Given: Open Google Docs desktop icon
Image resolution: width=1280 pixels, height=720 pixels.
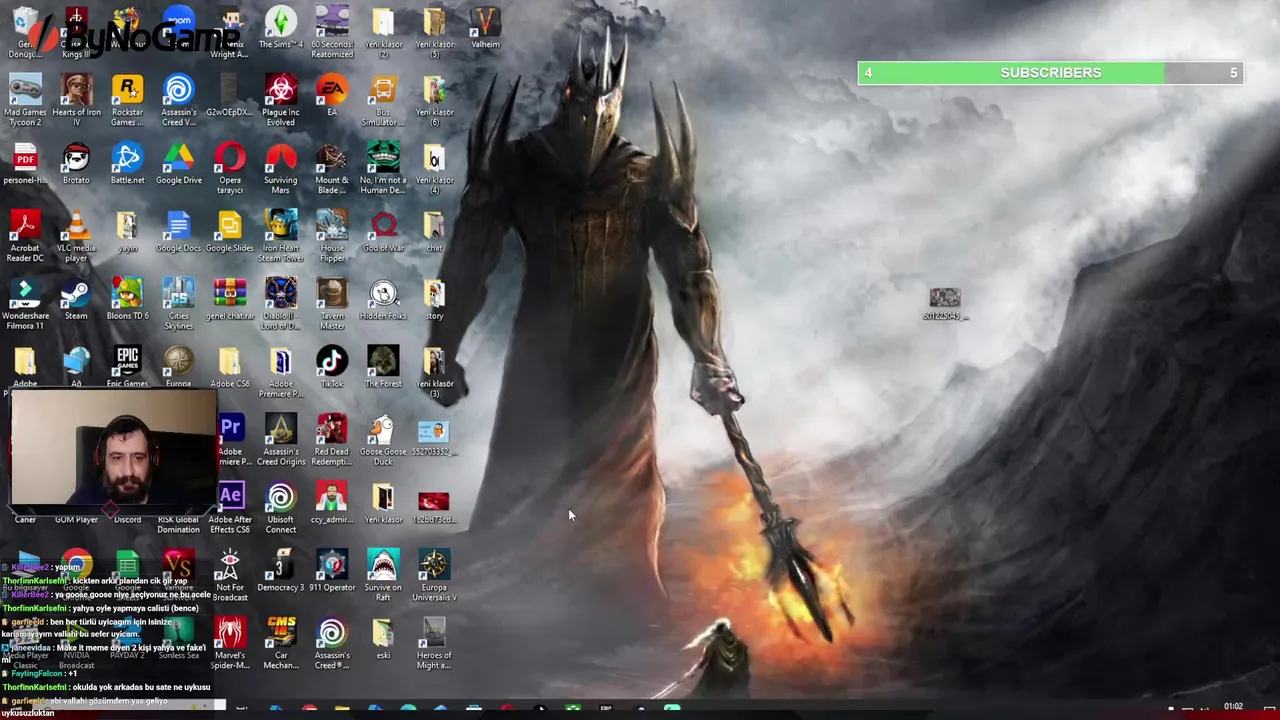Looking at the screenshot, I should pos(178,232).
